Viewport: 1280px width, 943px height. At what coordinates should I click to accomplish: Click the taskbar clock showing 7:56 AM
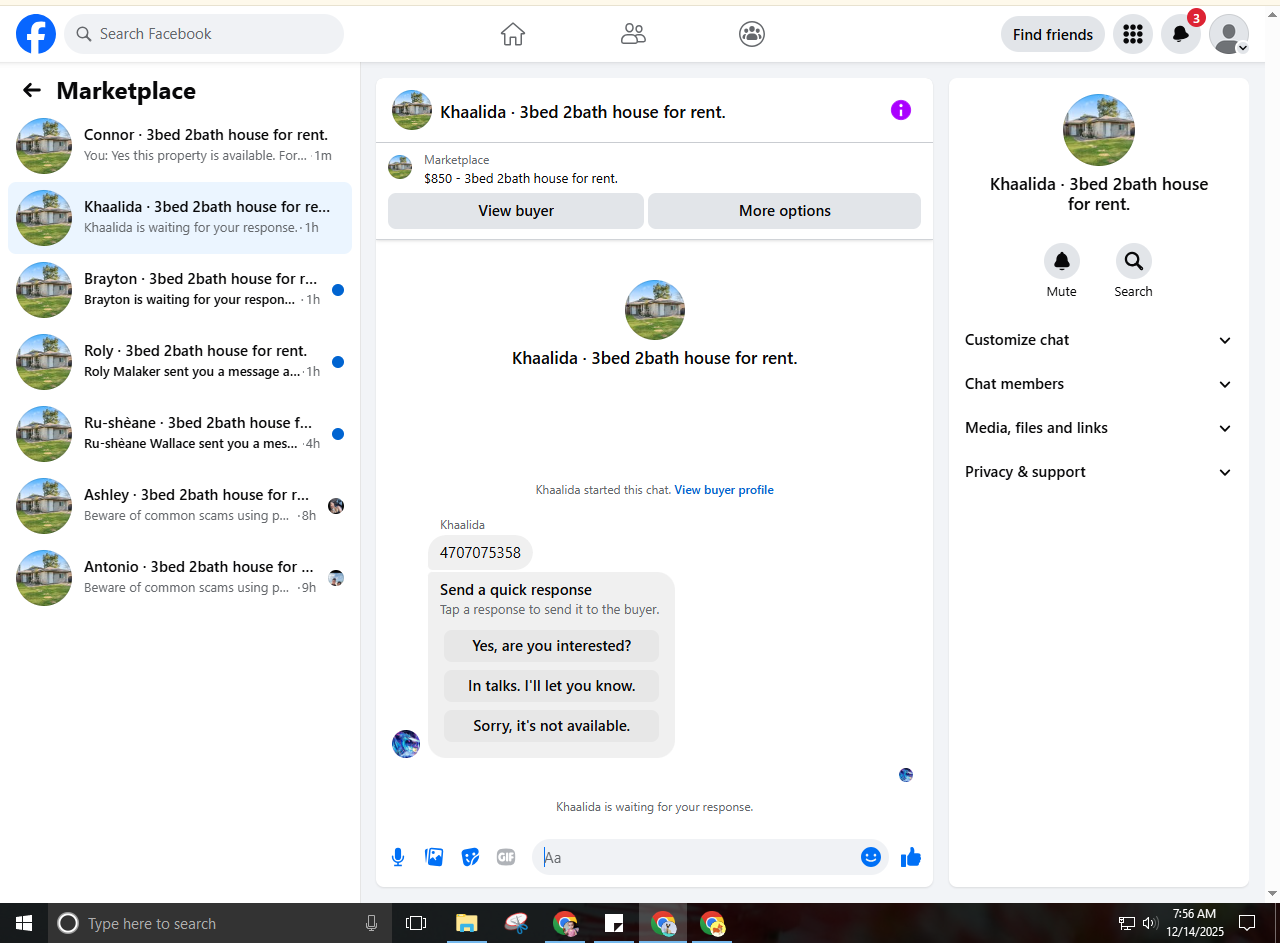[x=1194, y=923]
